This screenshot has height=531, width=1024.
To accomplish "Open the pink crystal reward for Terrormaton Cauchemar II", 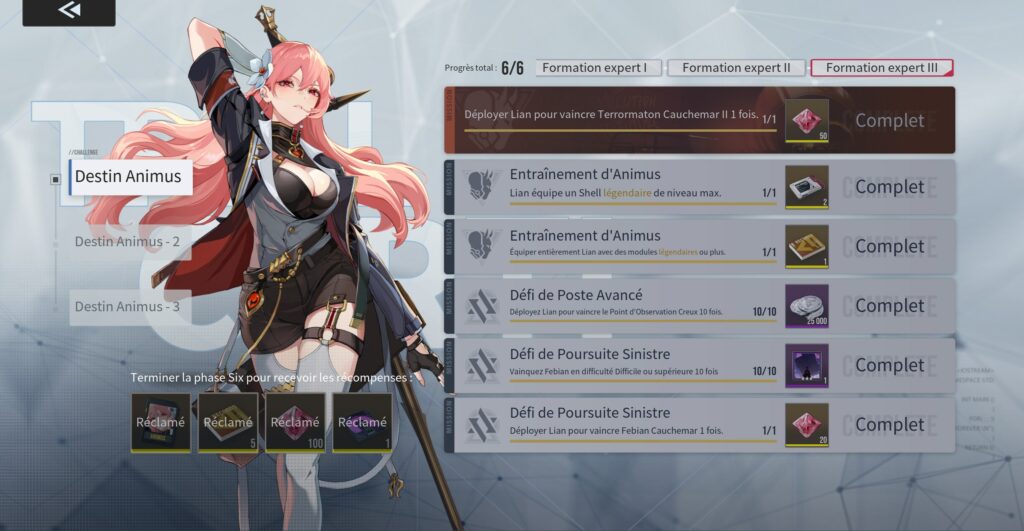I will [x=807, y=121].
